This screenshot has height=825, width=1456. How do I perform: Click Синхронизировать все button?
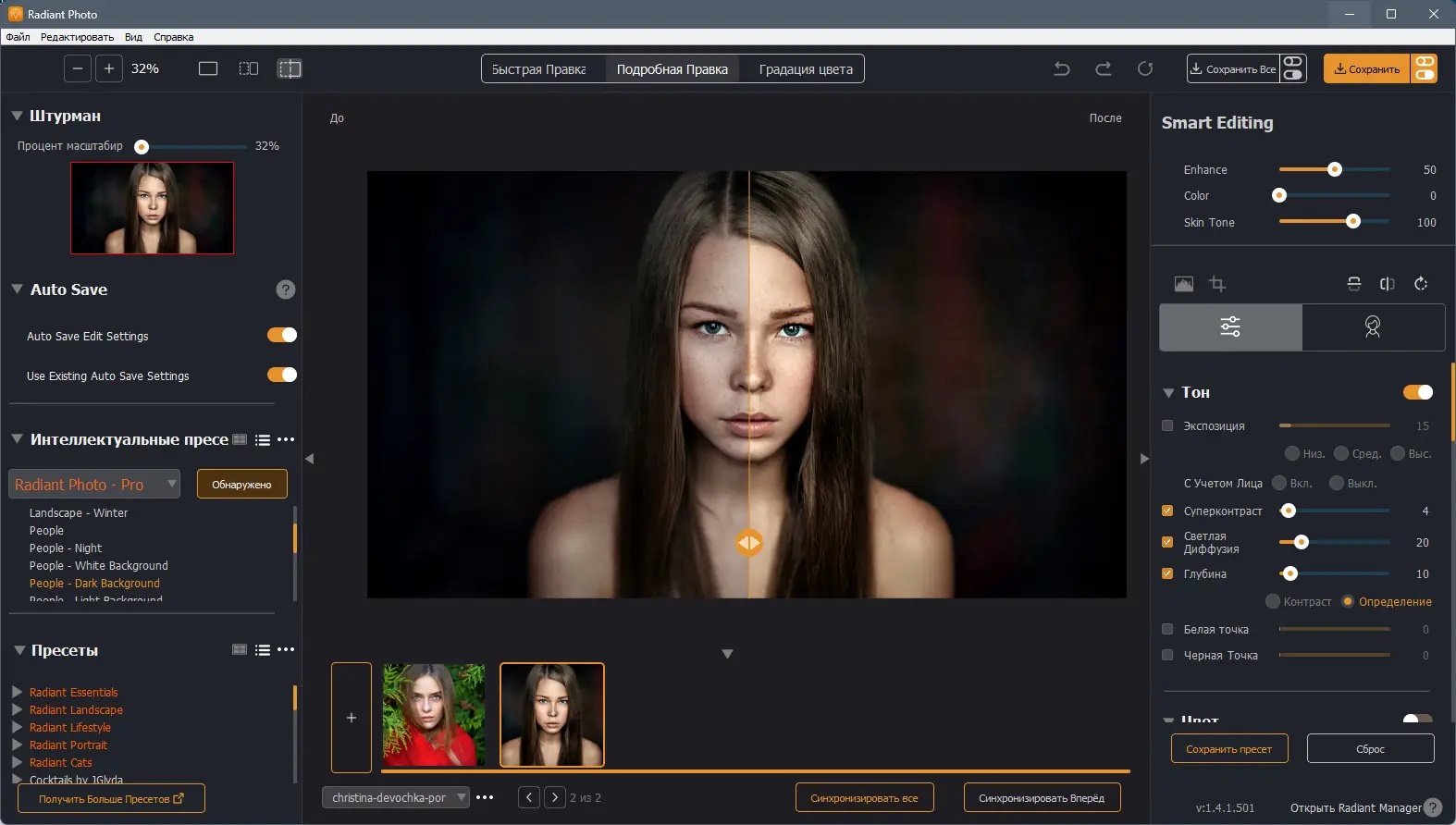[864, 797]
